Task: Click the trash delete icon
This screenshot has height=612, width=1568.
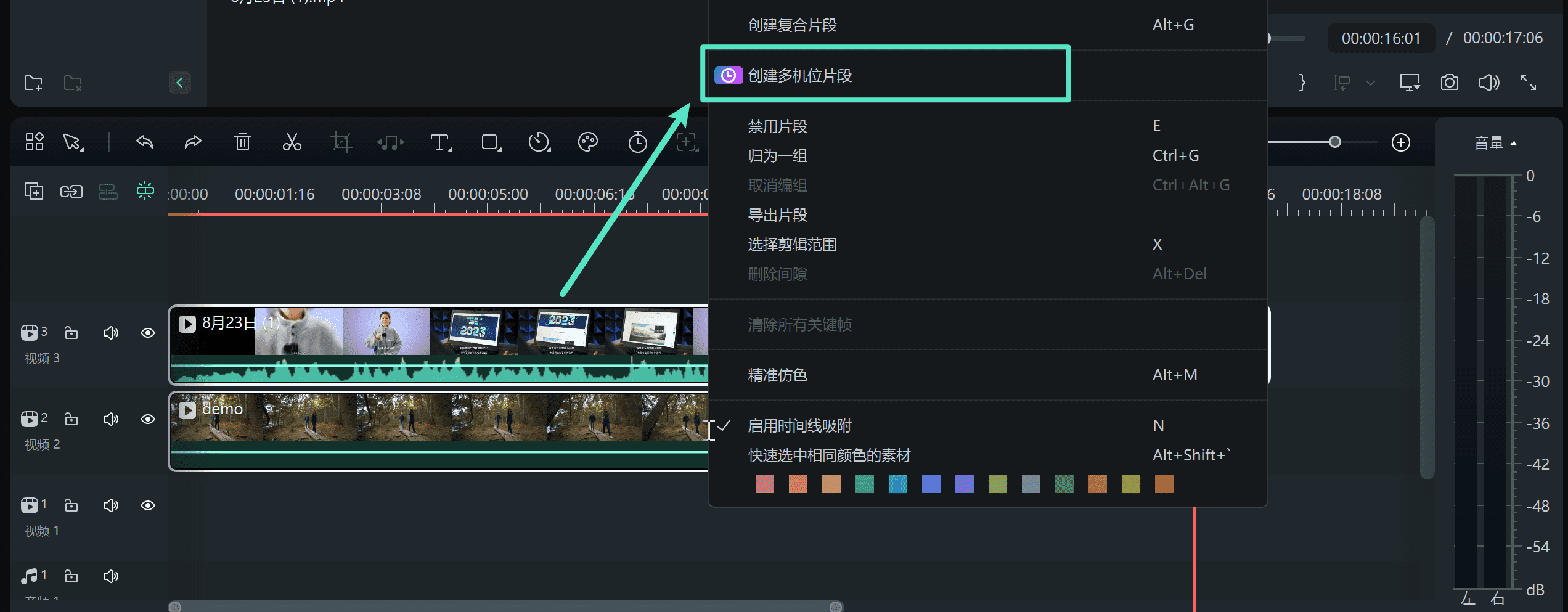Action: [x=243, y=142]
